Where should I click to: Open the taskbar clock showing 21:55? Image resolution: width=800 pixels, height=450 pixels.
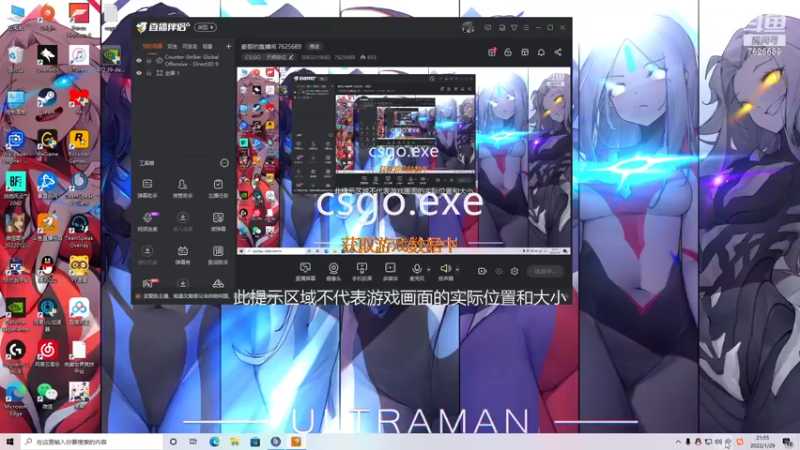click(x=763, y=441)
